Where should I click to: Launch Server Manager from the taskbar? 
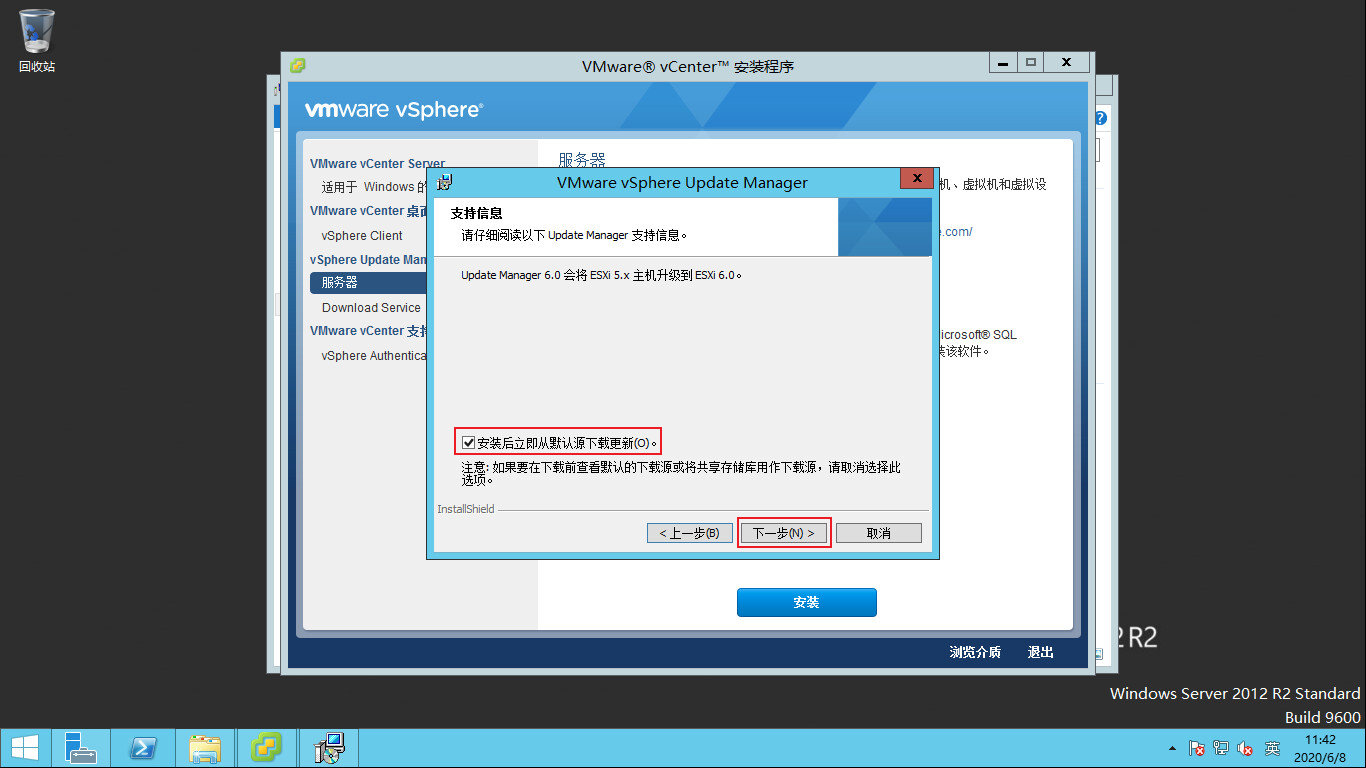(80, 747)
